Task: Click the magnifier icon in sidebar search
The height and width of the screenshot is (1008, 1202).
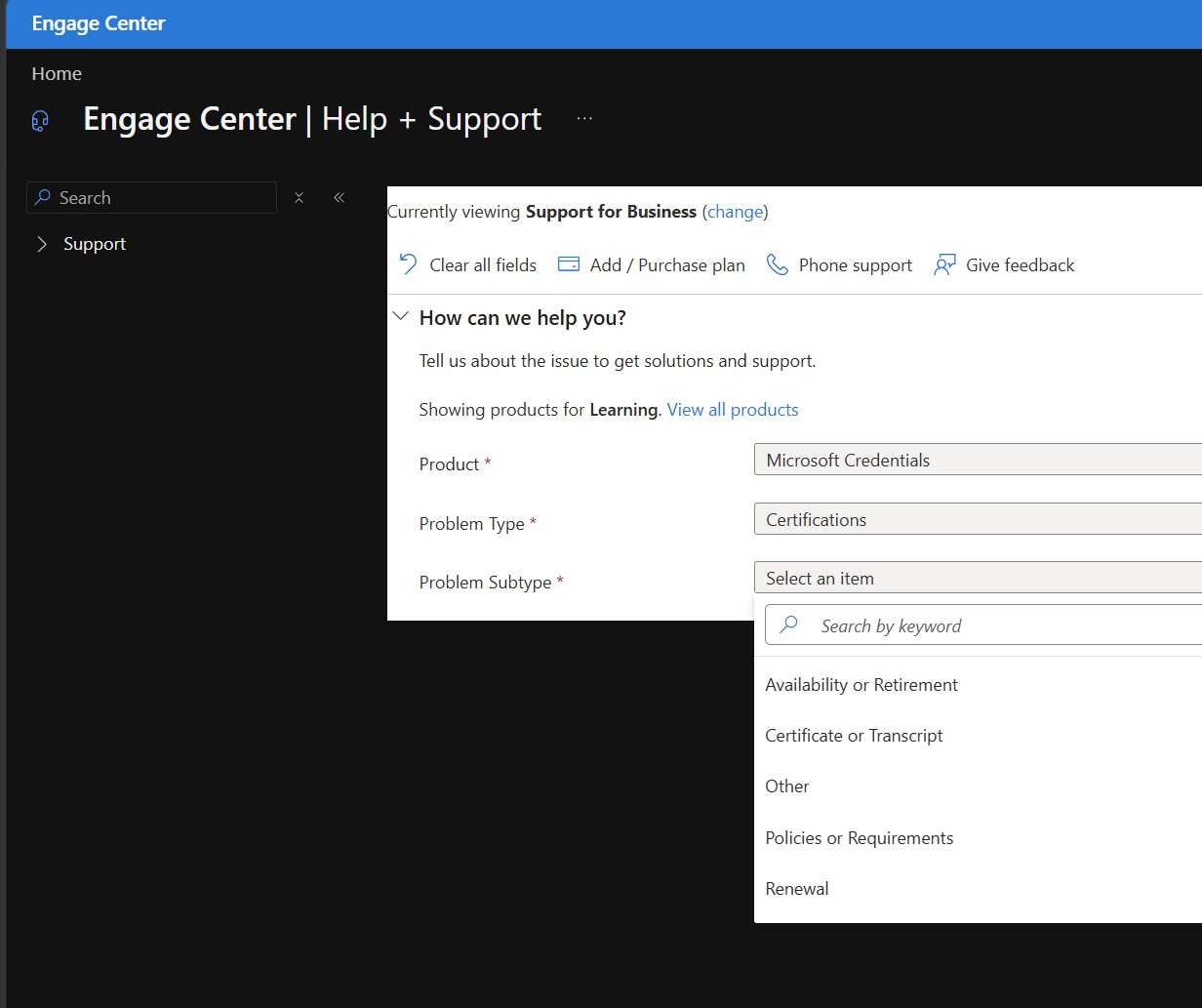Action: point(43,197)
